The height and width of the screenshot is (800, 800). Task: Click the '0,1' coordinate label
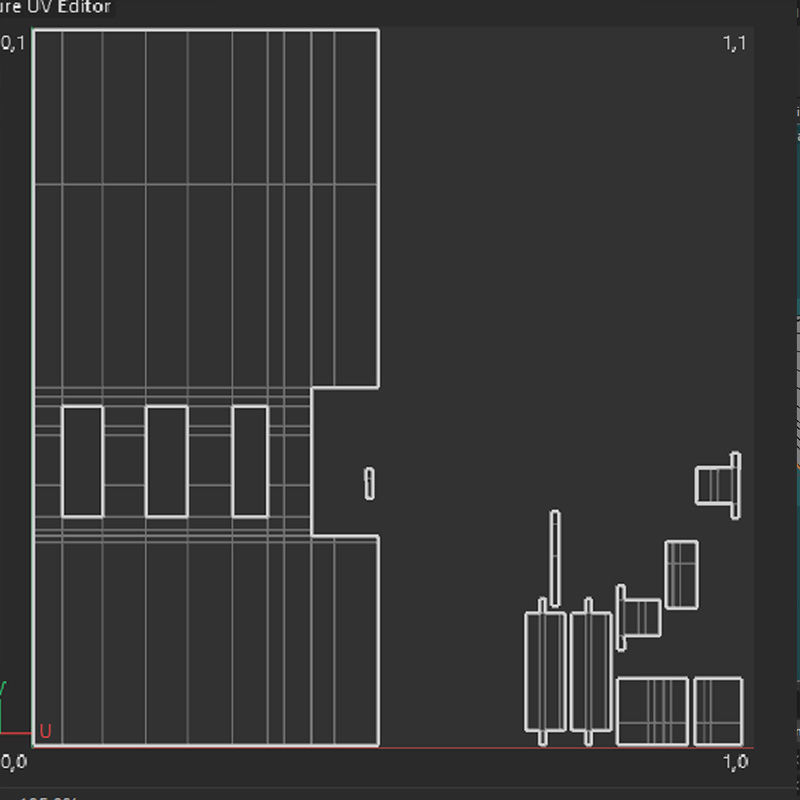point(13,43)
